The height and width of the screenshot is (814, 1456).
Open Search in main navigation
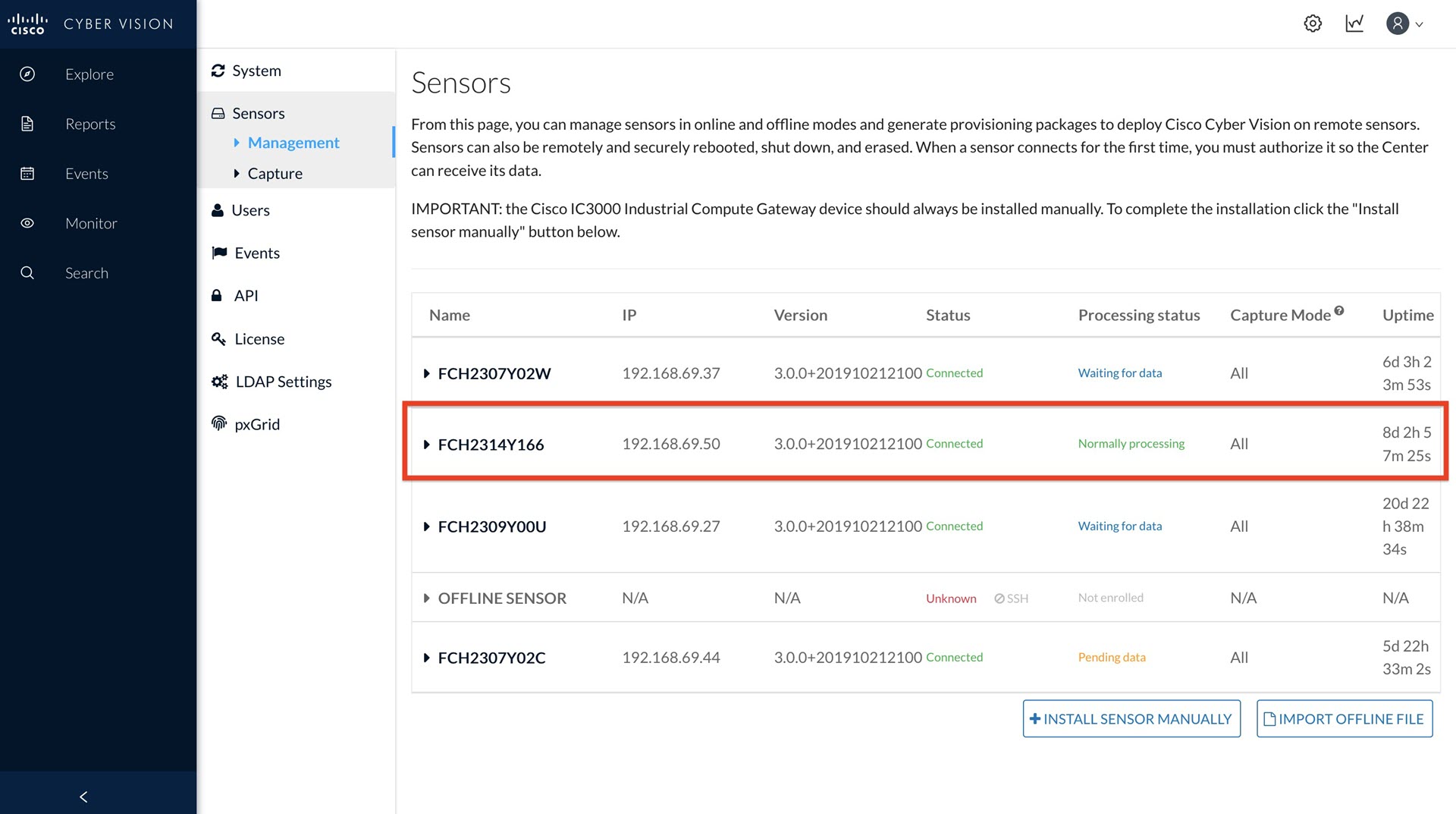86,273
